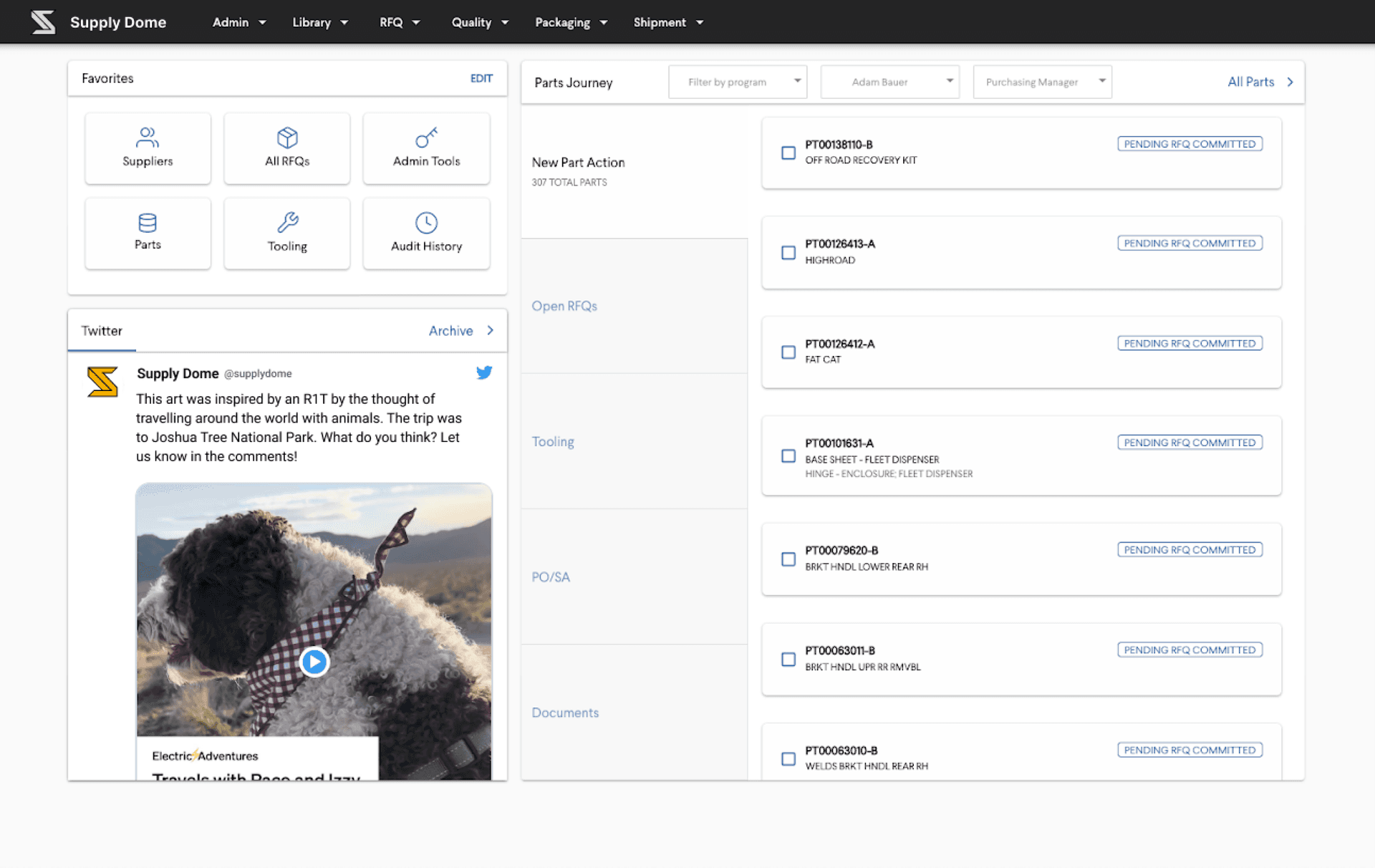Click the Archive chevron arrow
The width and height of the screenshot is (1375, 868).
(491, 330)
